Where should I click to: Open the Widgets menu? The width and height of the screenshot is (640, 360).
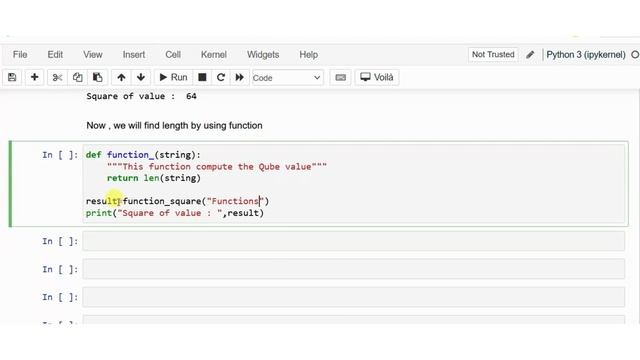click(263, 54)
